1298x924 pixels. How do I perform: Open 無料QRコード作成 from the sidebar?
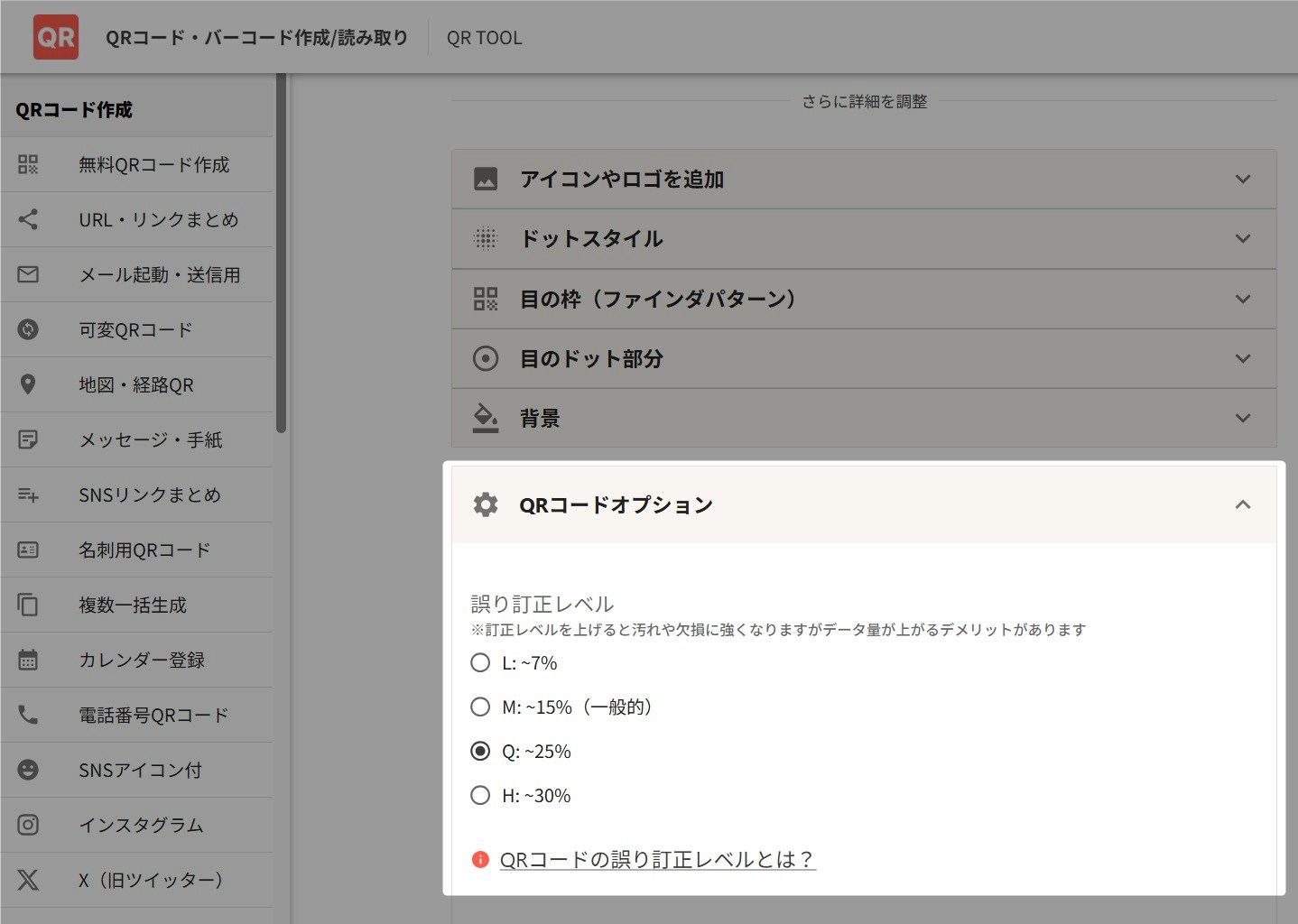coord(153,165)
